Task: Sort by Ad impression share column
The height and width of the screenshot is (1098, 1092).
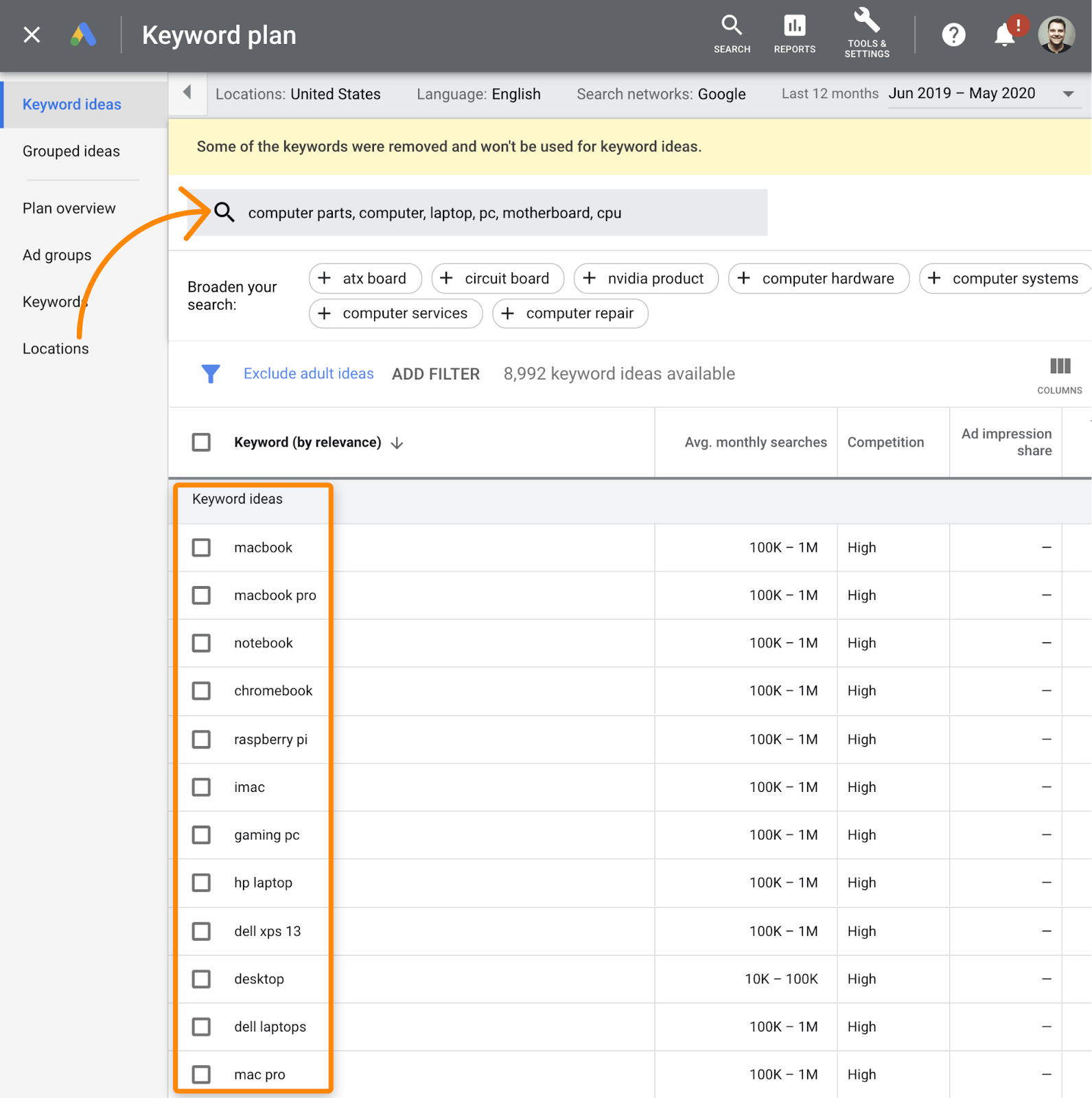Action: point(1006,442)
